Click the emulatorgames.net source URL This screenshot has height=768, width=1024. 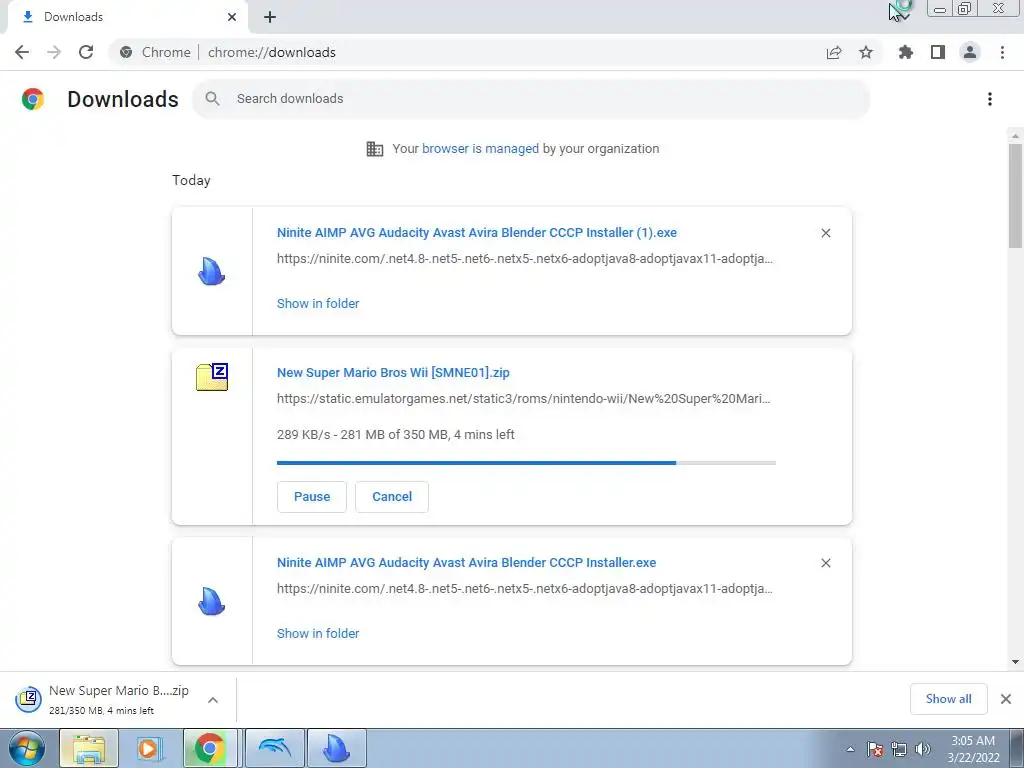[524, 398]
